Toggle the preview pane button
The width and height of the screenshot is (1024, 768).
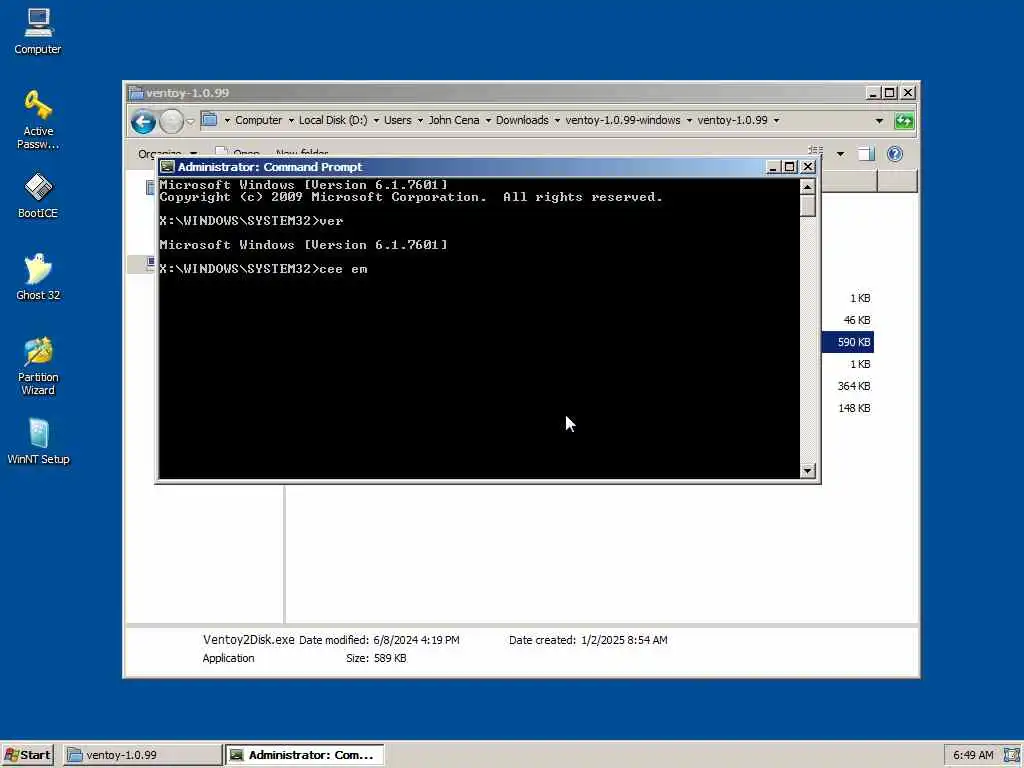(x=866, y=154)
